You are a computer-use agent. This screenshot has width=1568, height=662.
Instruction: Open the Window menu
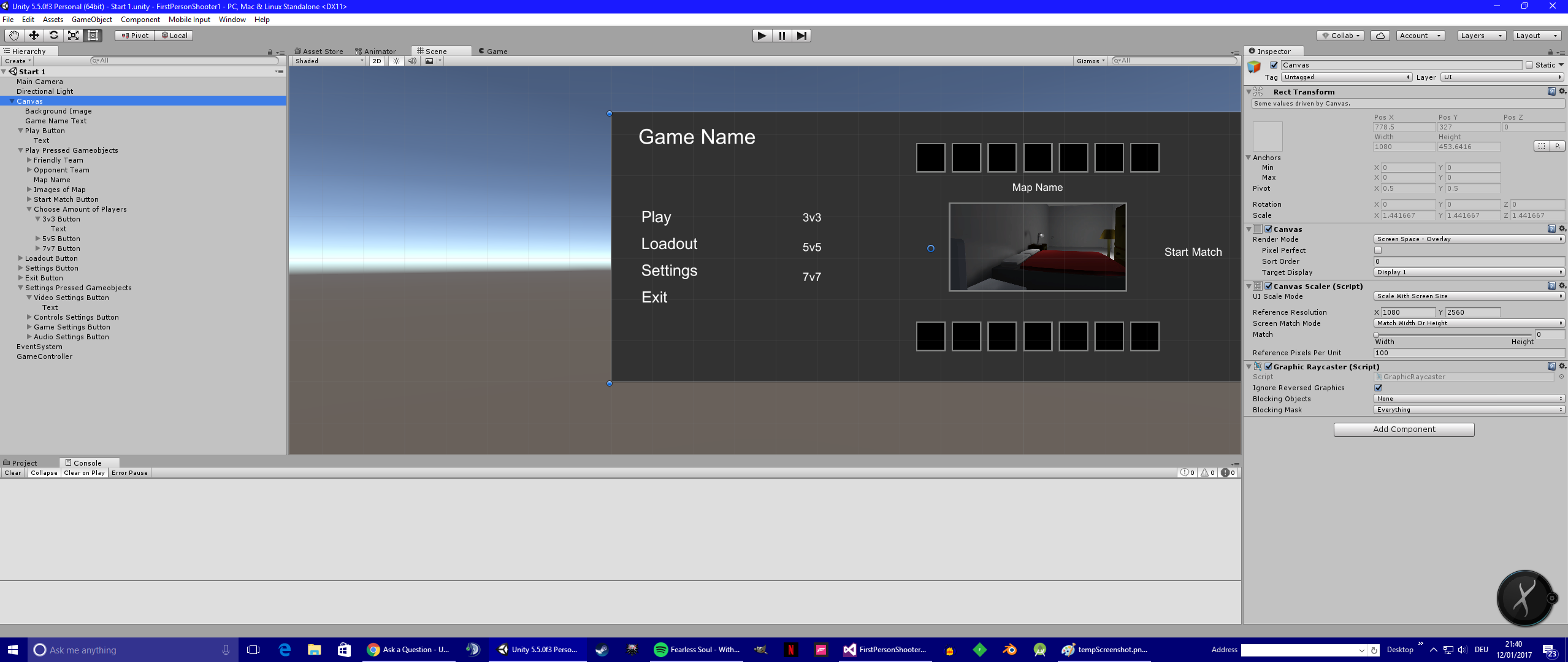232,20
